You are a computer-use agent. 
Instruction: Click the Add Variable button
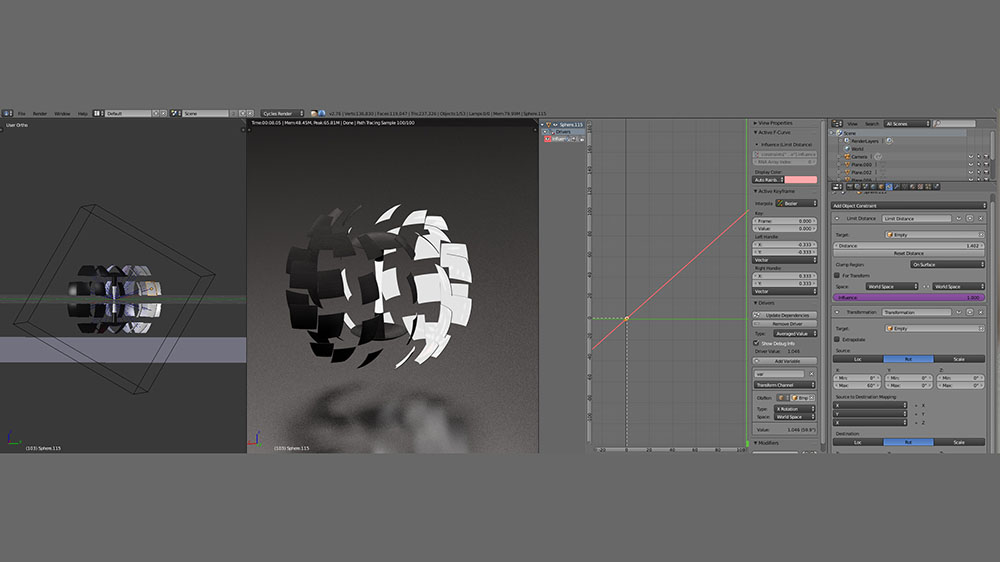point(784,361)
